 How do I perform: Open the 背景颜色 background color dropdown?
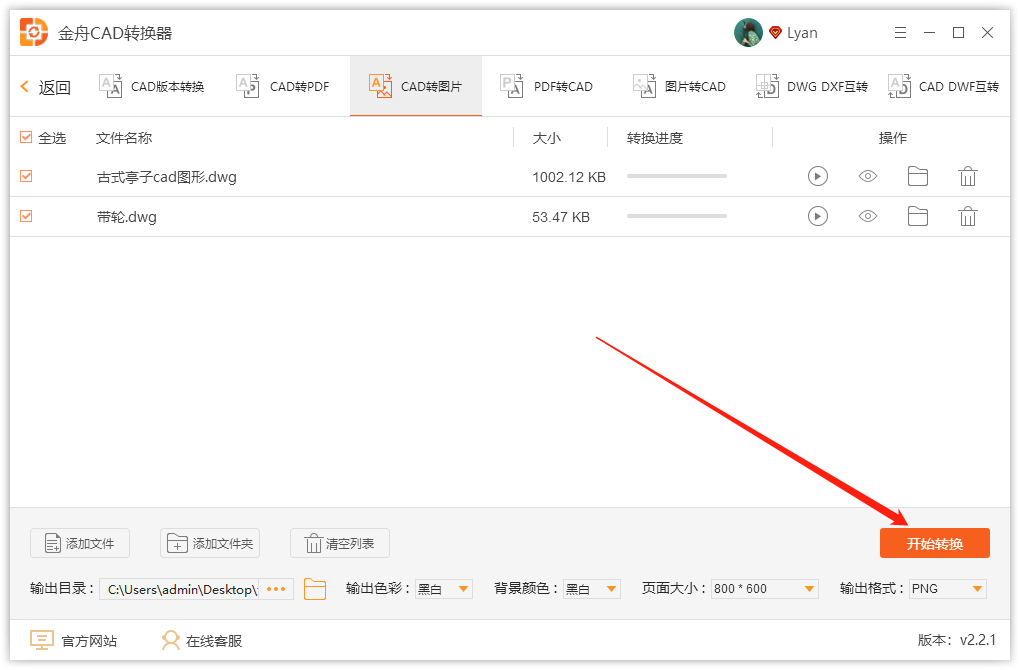(x=590, y=589)
